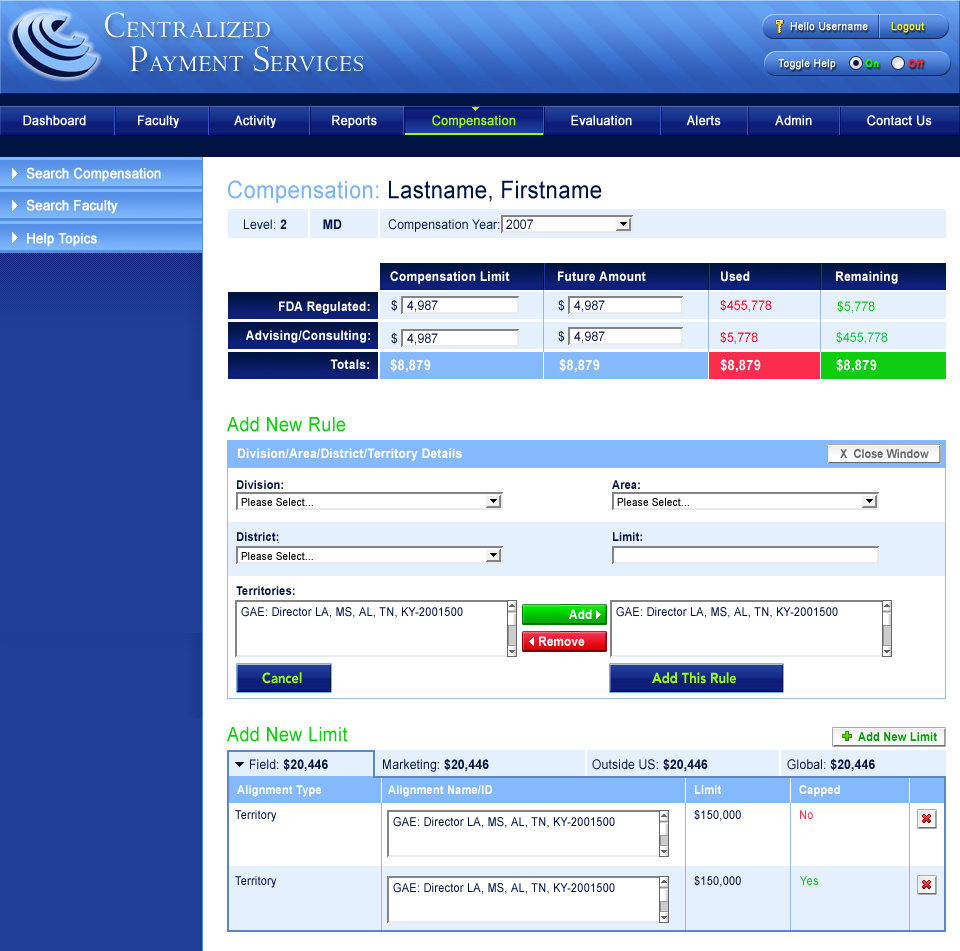The image size is (960, 951).
Task: Delete the second Territory limit row
Action: pos(926,885)
